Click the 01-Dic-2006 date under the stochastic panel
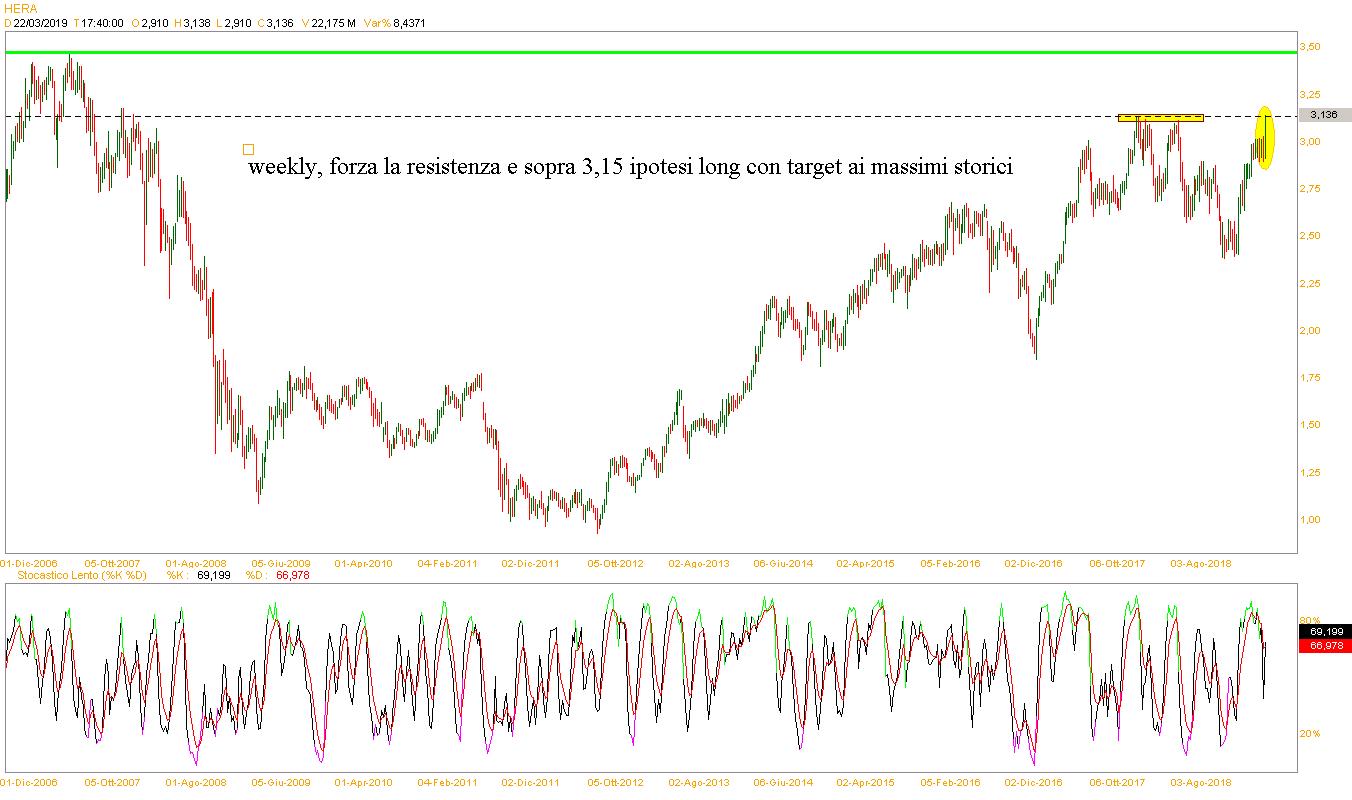 [29, 781]
